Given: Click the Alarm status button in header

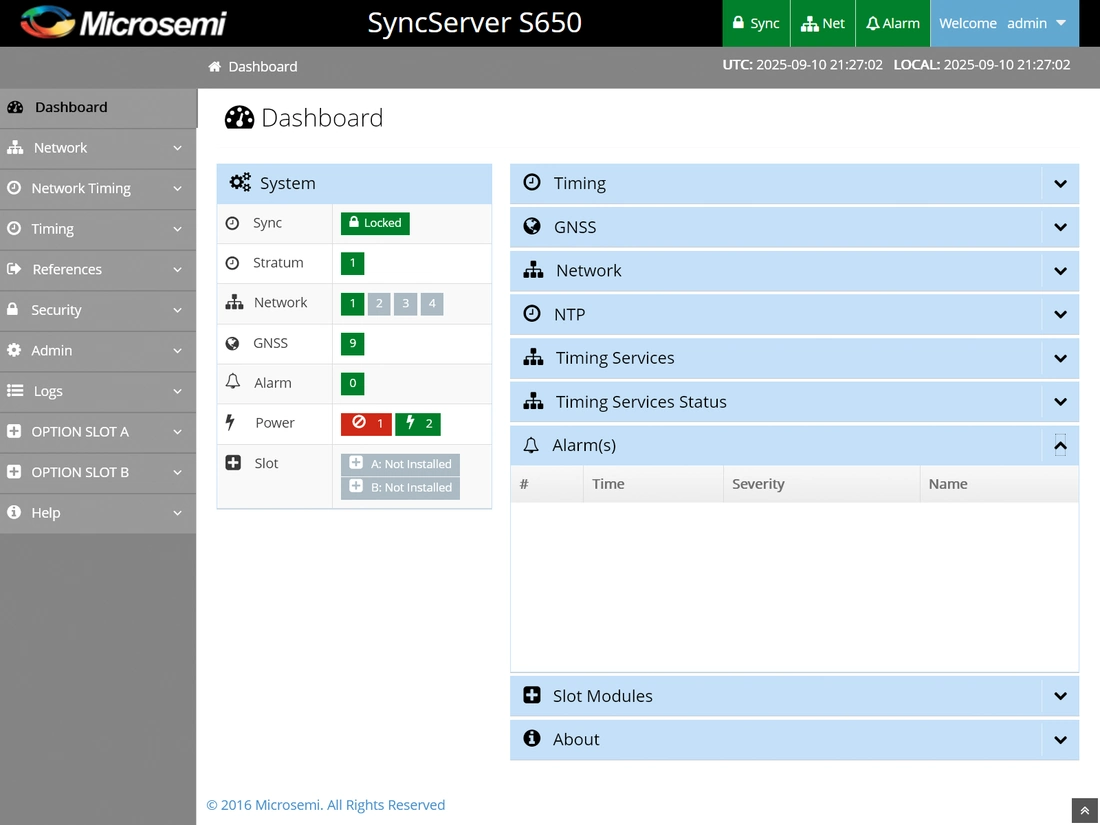Looking at the screenshot, I should 892,23.
